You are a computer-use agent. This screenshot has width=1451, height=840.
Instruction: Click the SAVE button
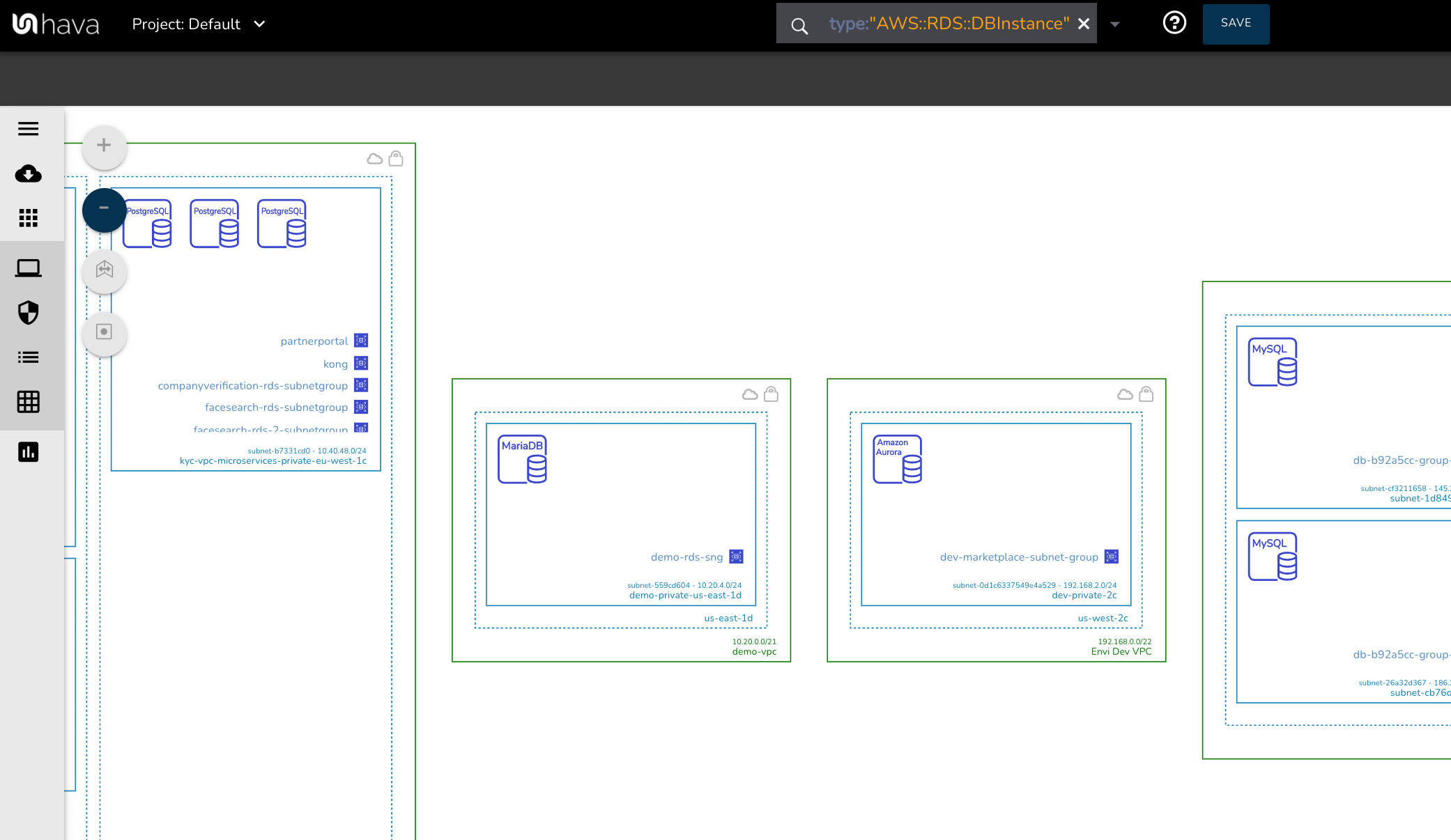(1236, 24)
